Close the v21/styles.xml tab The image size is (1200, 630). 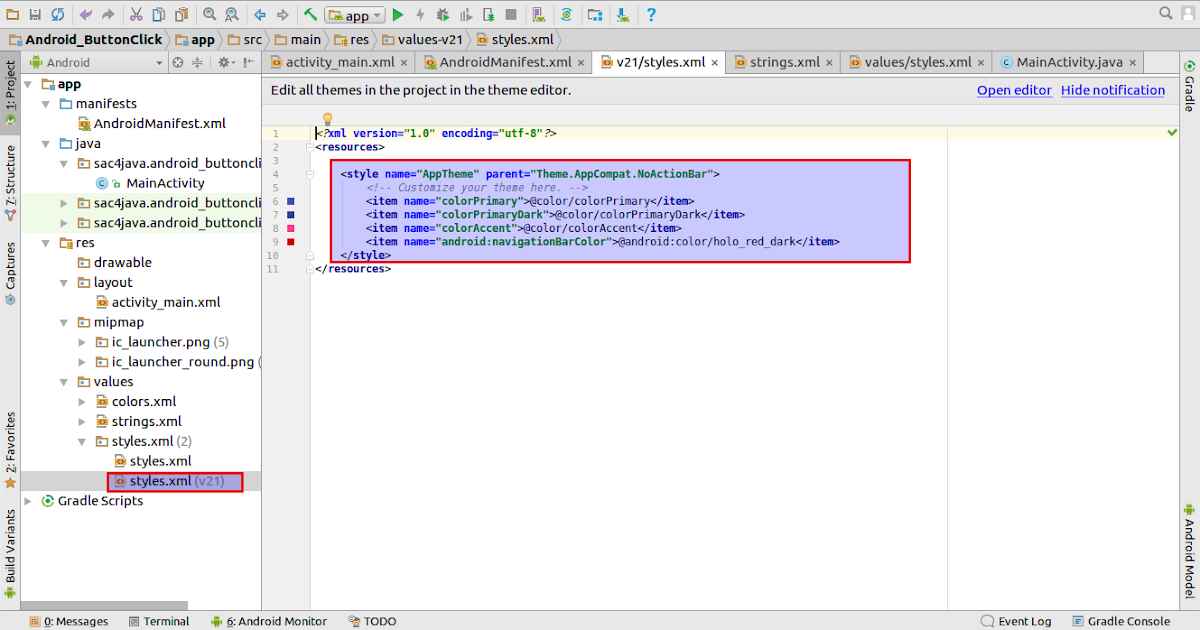[716, 62]
